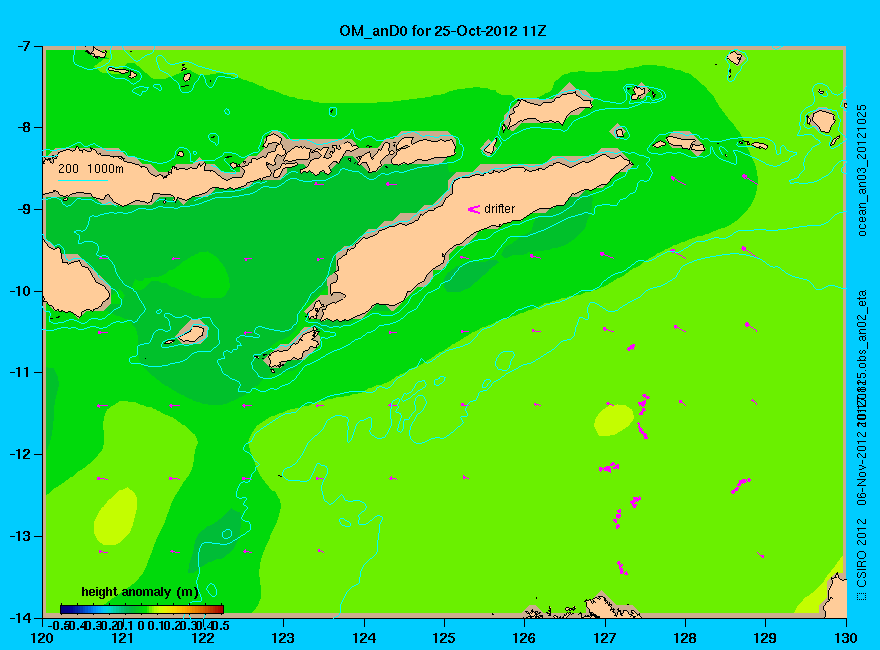Image resolution: width=880 pixels, height=650 pixels.
Task: Click the "125" longitude tick label
Action: [x=444, y=638]
